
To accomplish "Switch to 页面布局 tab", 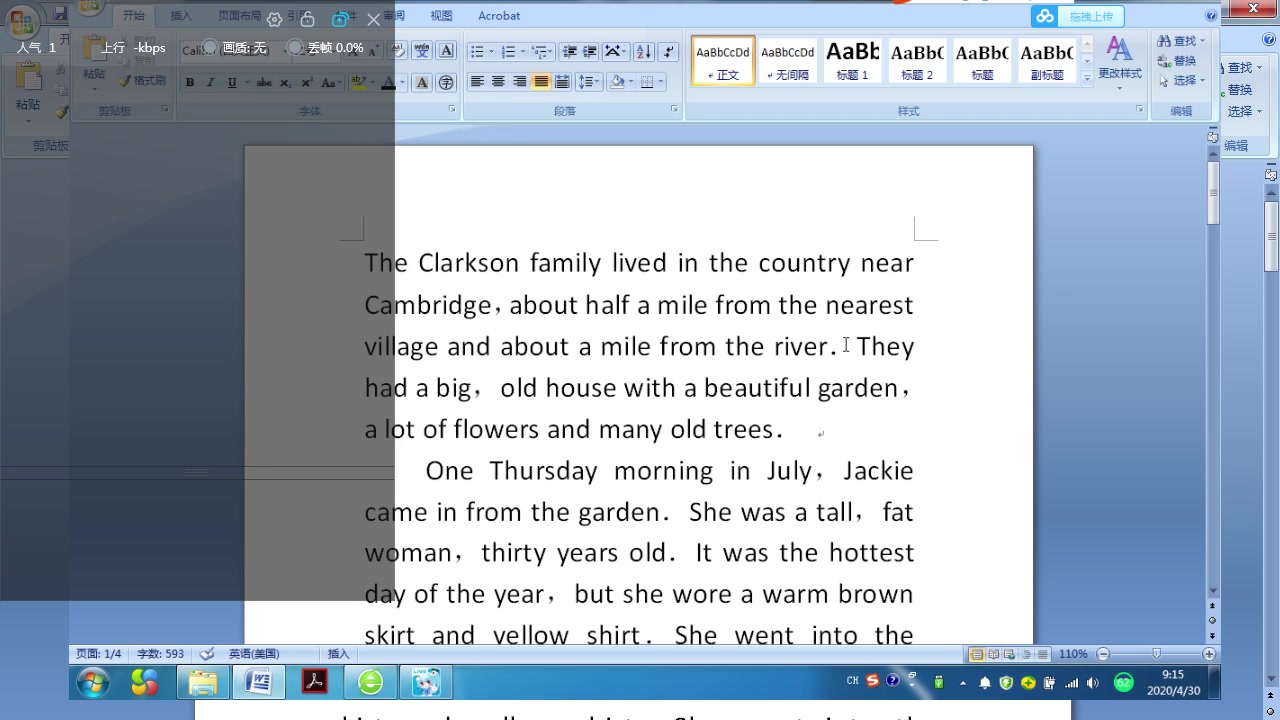I will tap(240, 16).
